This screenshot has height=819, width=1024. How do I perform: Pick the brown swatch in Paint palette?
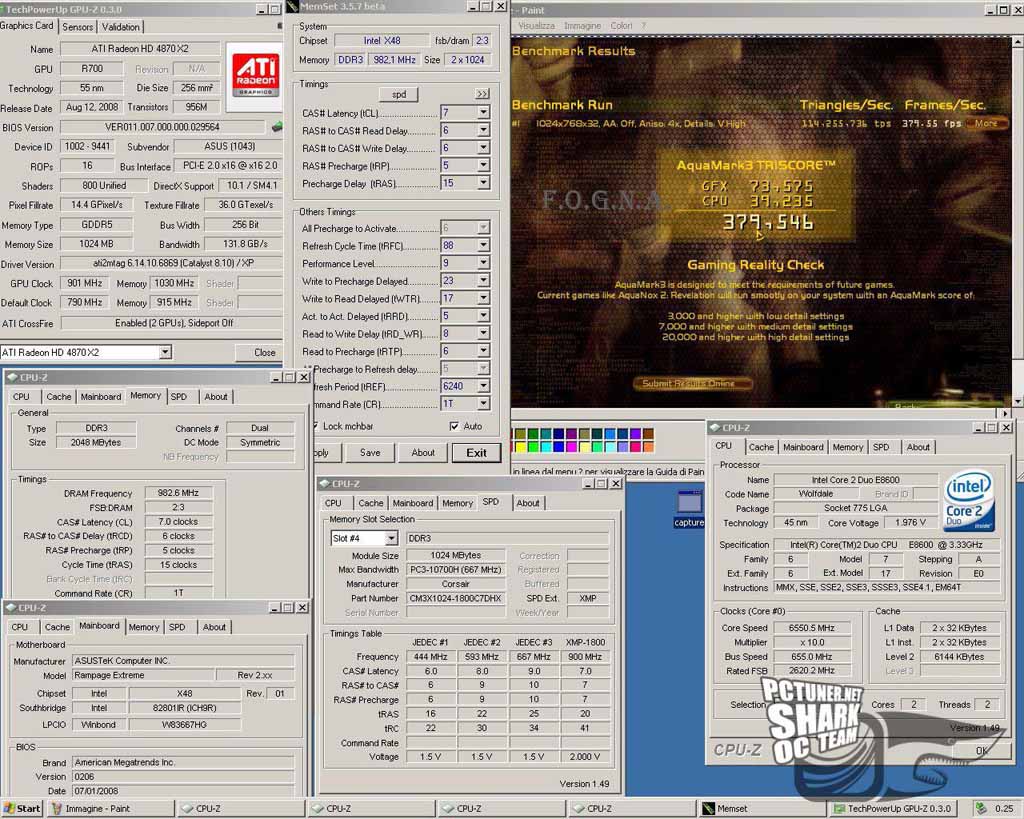click(x=648, y=434)
